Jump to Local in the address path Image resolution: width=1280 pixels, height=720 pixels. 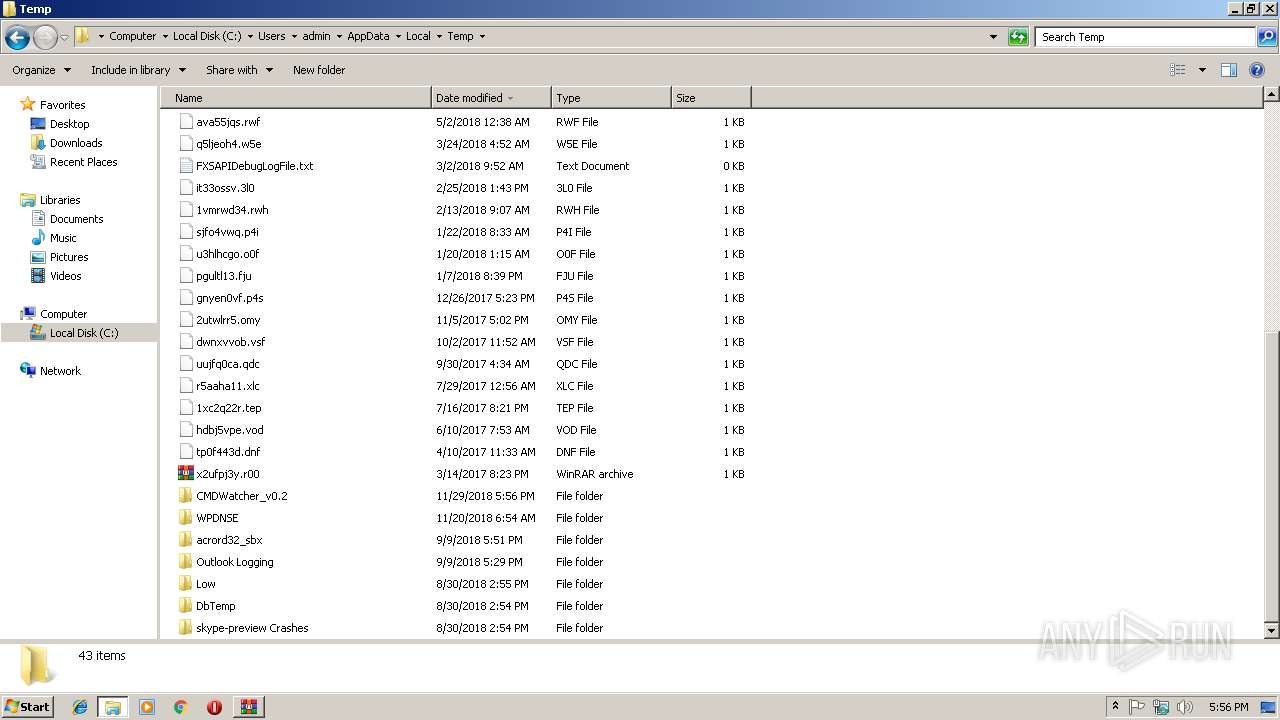coord(418,36)
